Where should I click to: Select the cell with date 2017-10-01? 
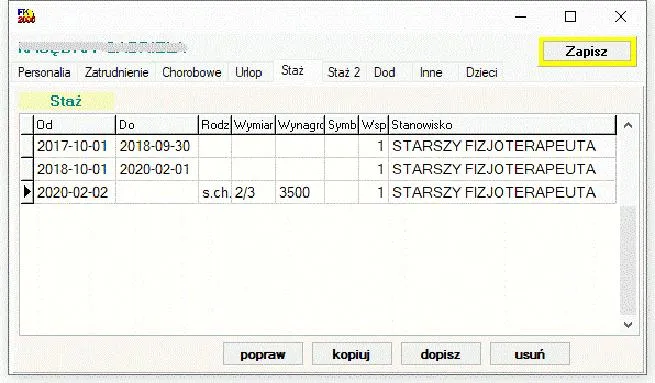click(74, 146)
